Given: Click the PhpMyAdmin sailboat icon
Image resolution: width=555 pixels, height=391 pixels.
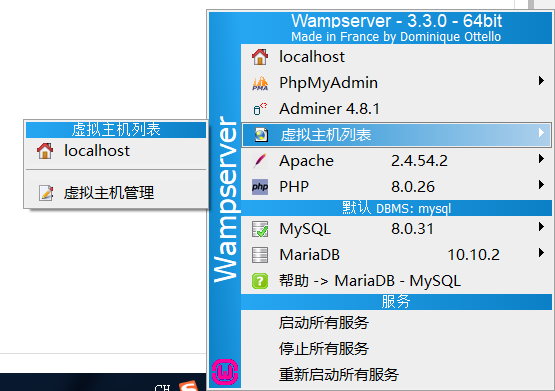Looking at the screenshot, I should (260, 83).
